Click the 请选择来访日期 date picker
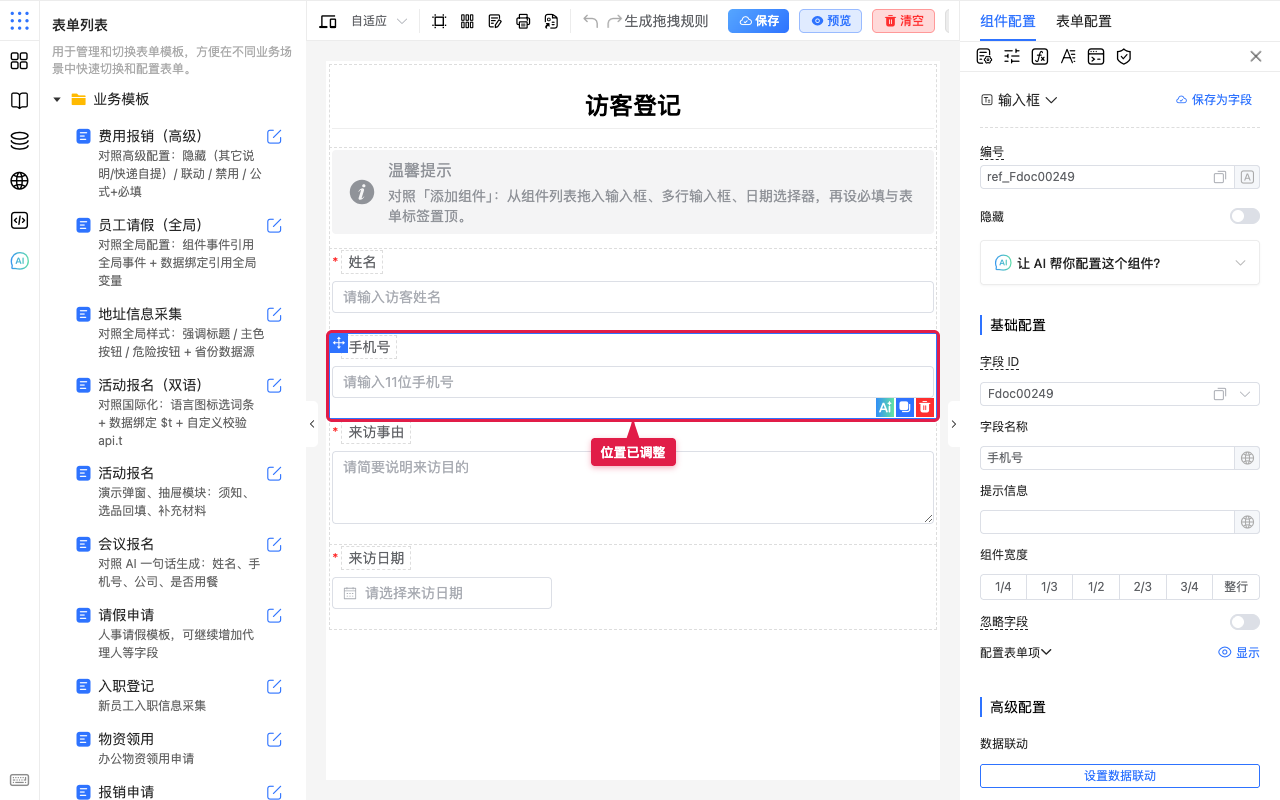Viewport: 1280px width, 800px height. click(x=442, y=593)
